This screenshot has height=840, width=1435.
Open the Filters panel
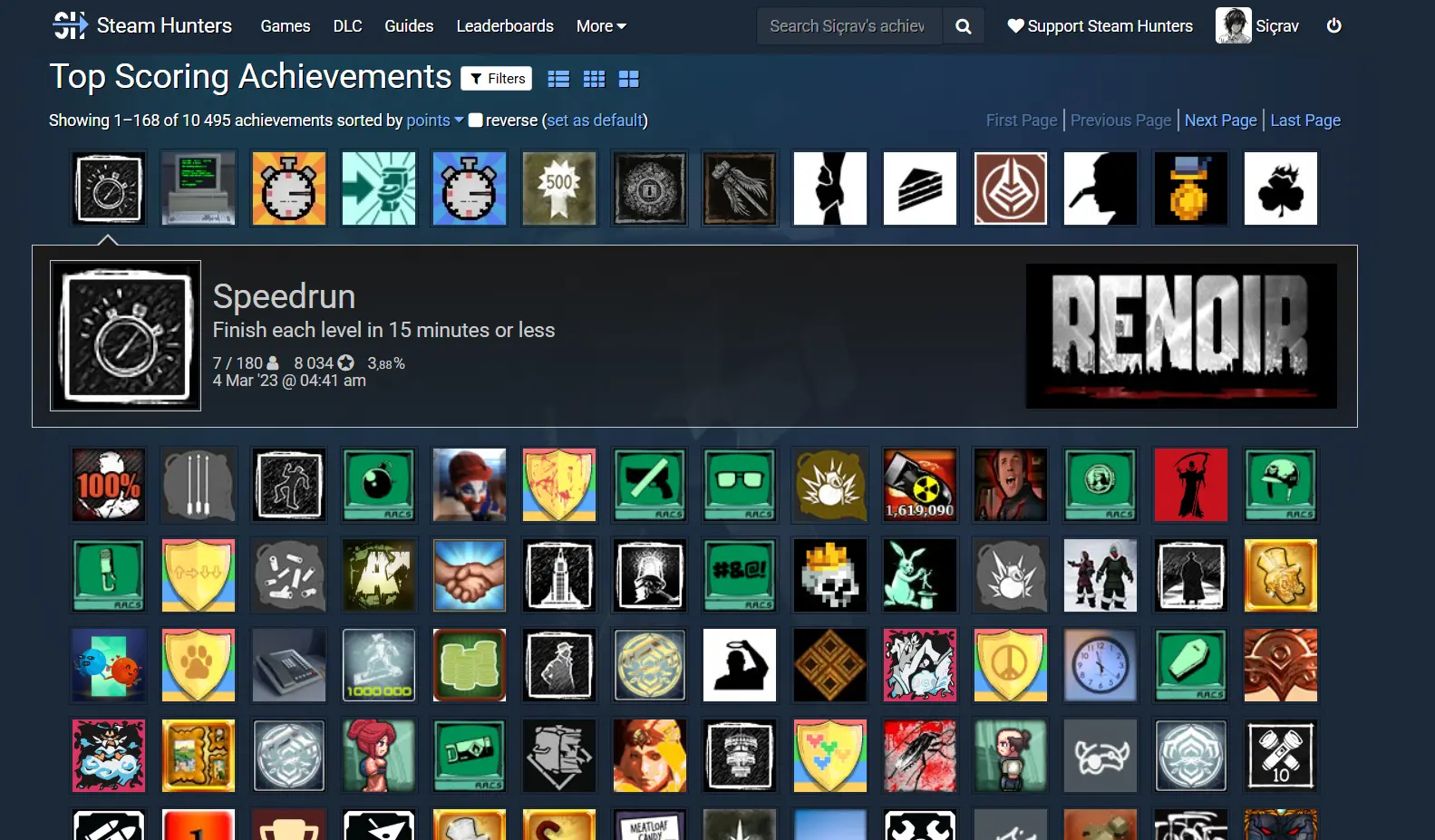click(x=497, y=79)
